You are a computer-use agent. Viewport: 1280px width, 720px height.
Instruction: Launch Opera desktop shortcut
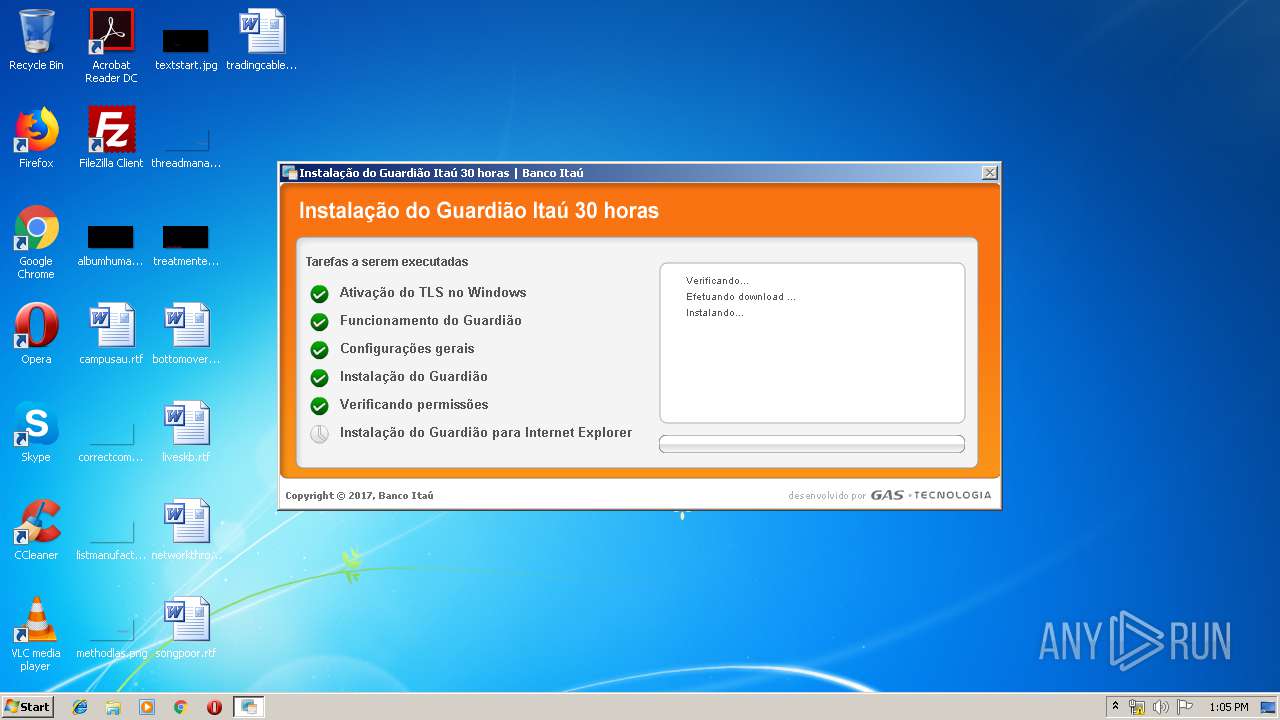tap(36, 334)
